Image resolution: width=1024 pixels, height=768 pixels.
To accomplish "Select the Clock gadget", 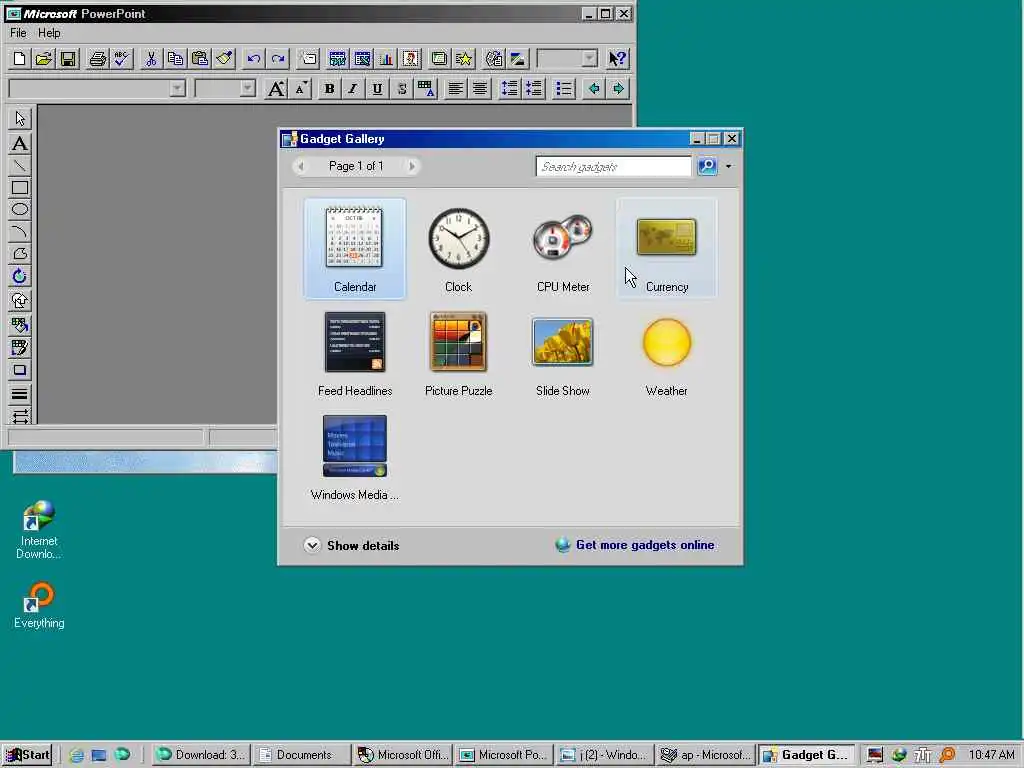I will coord(458,249).
